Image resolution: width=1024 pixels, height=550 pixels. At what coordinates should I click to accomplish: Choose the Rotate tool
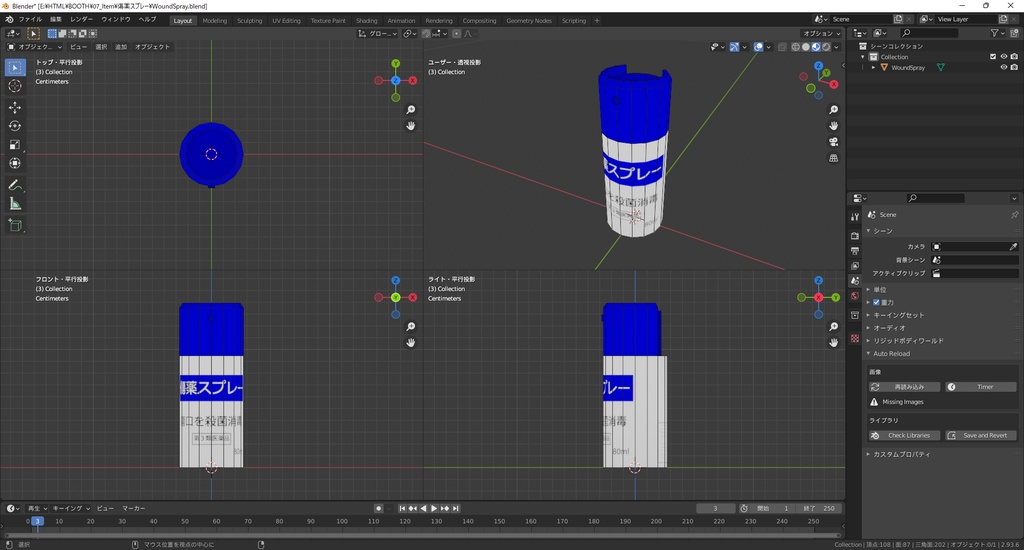15,126
